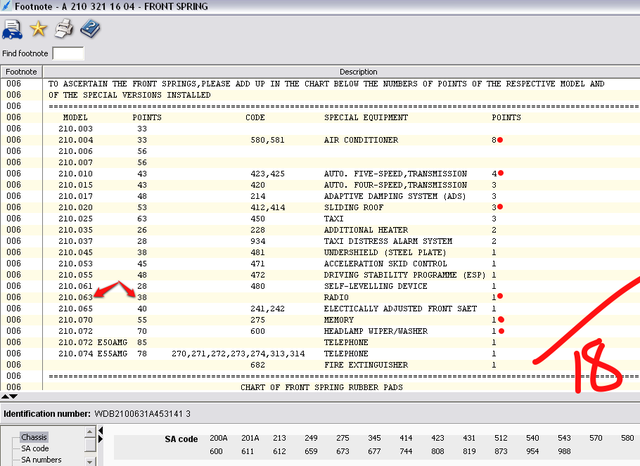Select SA code in the tree list
Screen dimensions: 640x466
click(35, 448)
